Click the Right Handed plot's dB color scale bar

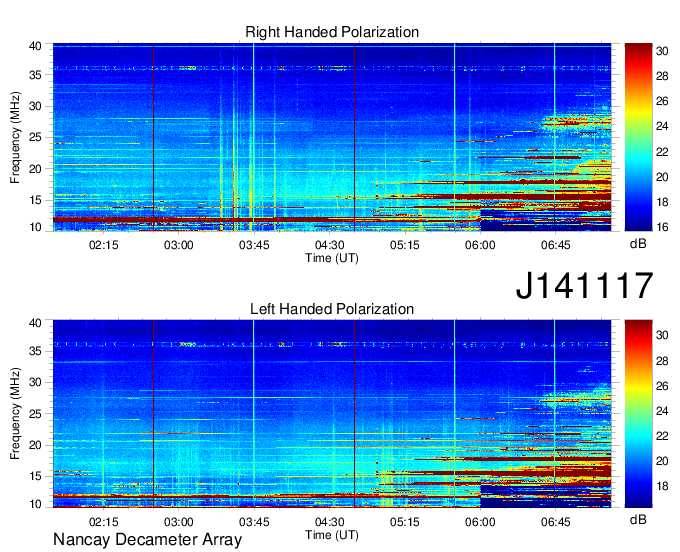[x=638, y=137]
